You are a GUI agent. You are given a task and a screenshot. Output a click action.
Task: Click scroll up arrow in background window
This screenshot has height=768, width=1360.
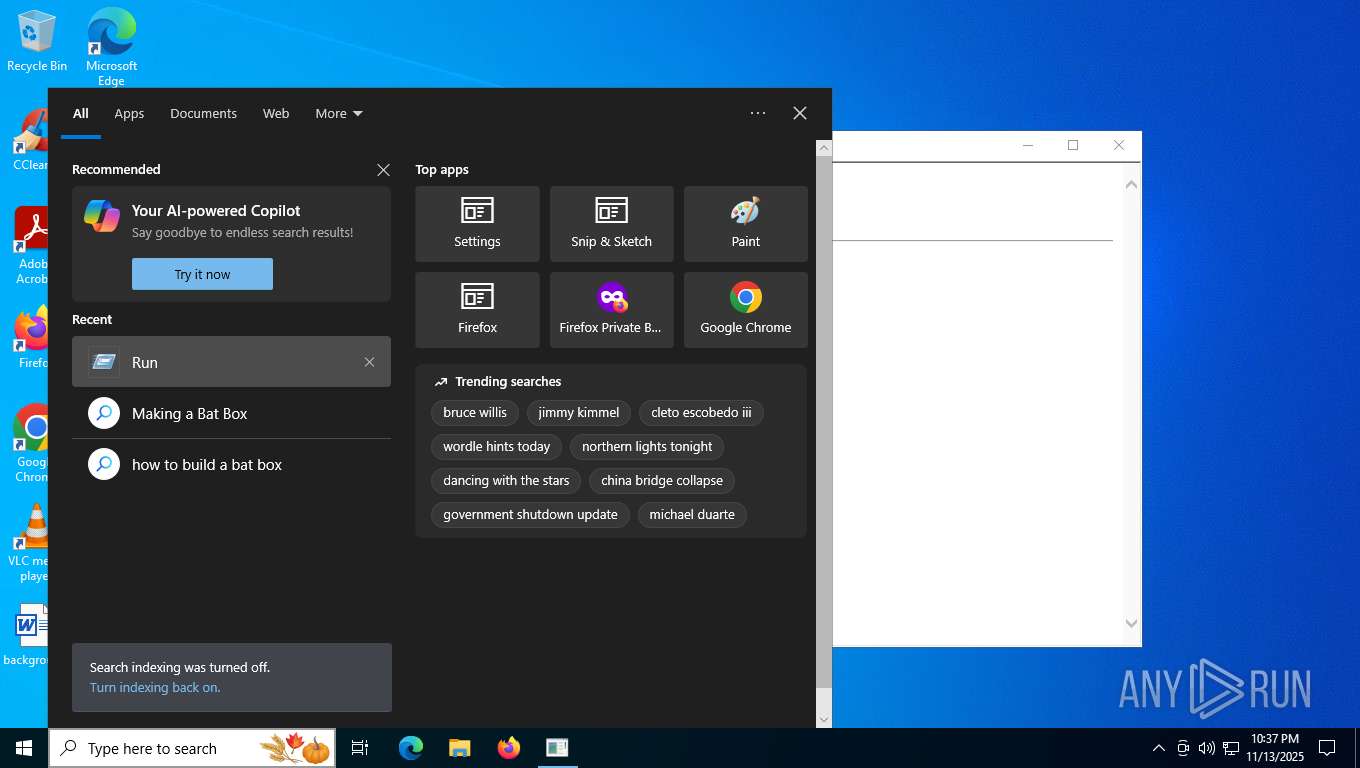click(1131, 184)
